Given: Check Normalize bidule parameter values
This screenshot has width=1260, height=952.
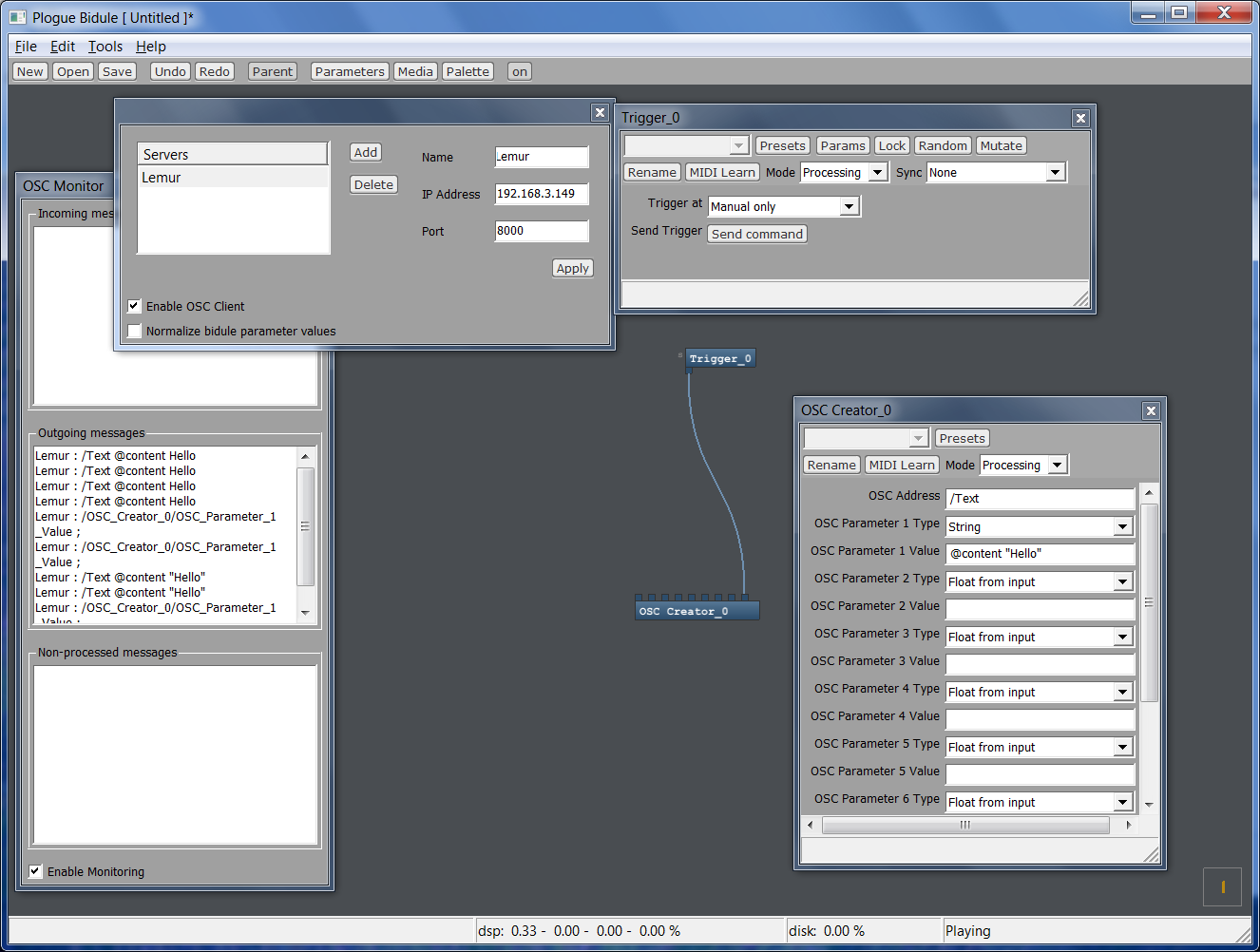Looking at the screenshot, I should (x=134, y=331).
